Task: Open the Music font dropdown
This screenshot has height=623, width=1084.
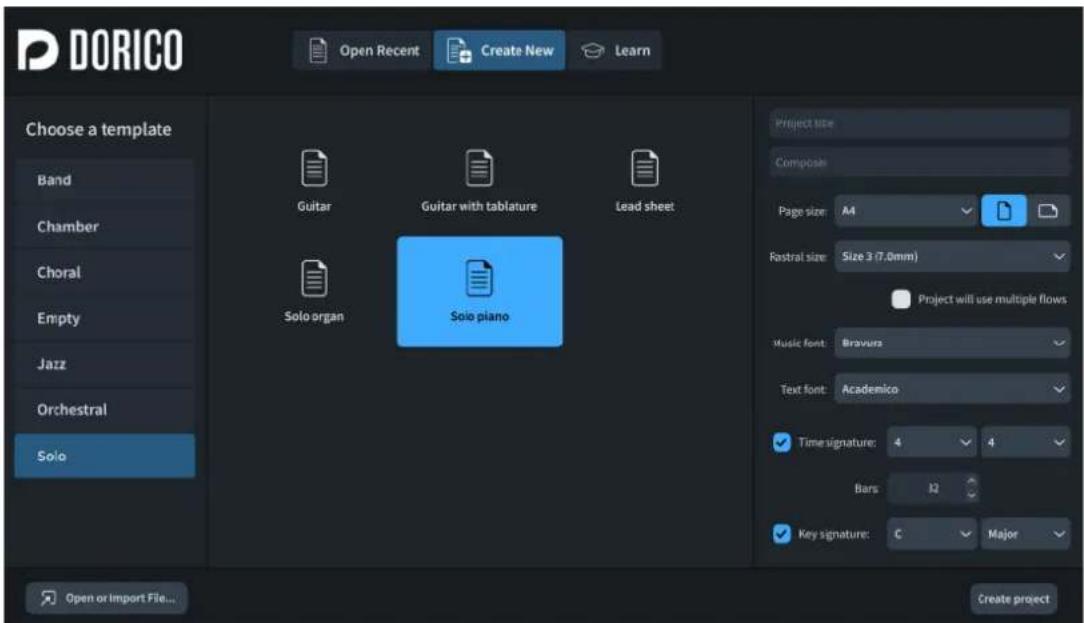Action: tap(952, 343)
